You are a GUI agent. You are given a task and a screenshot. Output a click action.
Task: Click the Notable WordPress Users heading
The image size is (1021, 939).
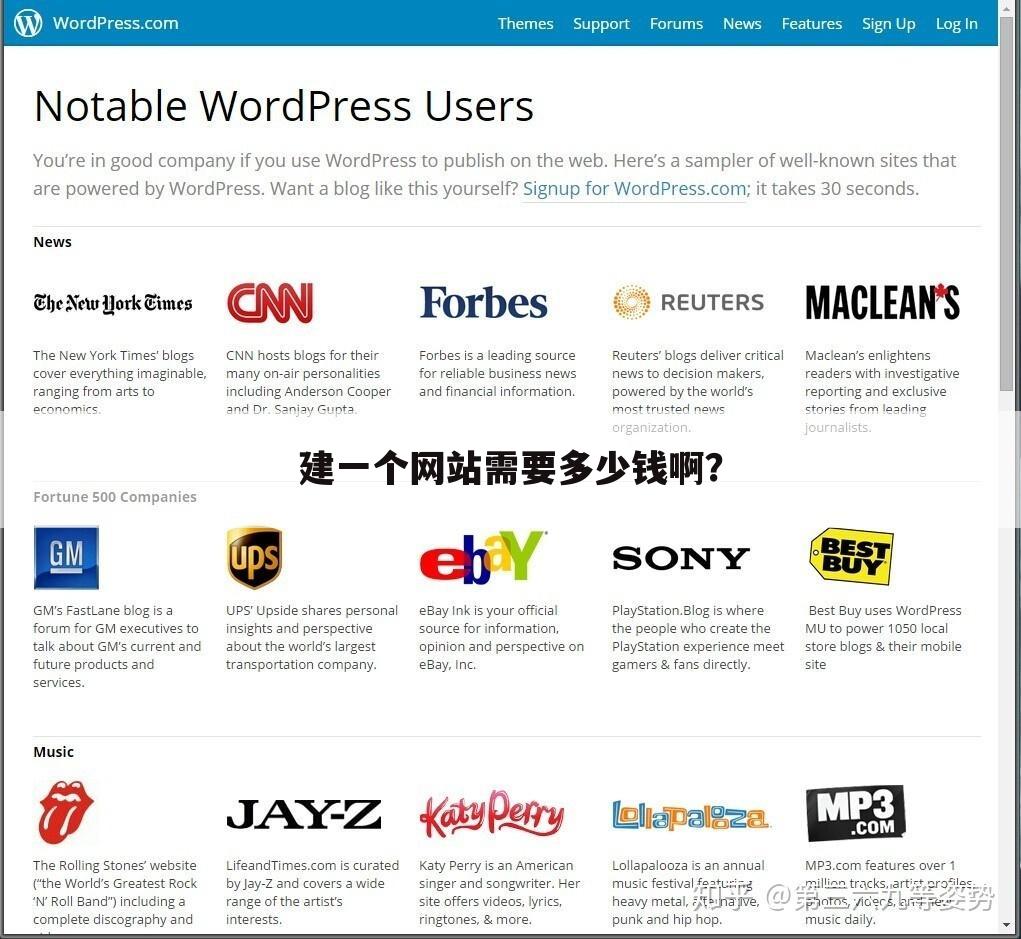pyautogui.click(x=284, y=105)
